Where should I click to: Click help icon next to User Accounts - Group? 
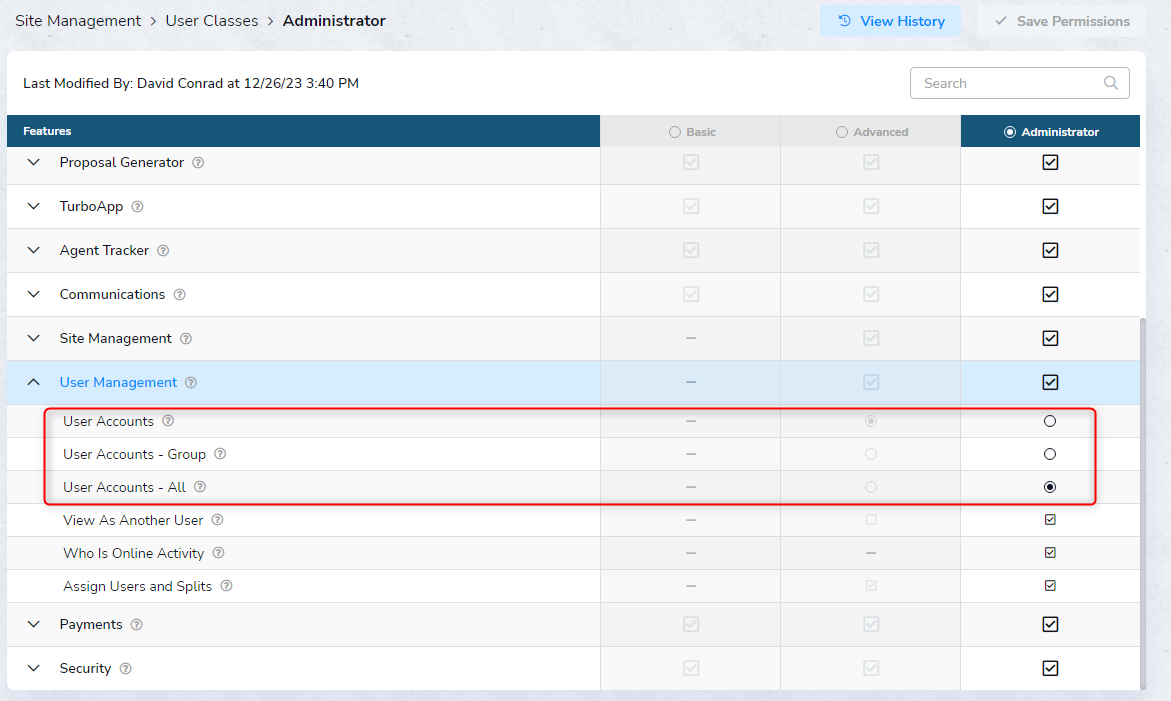pos(220,454)
